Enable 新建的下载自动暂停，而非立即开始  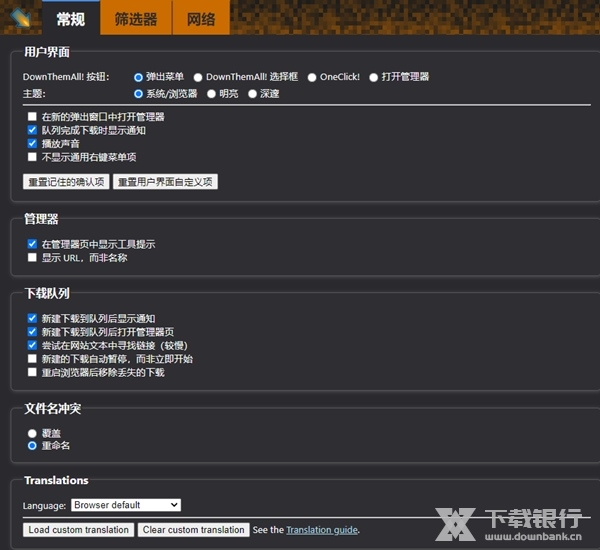32,358
